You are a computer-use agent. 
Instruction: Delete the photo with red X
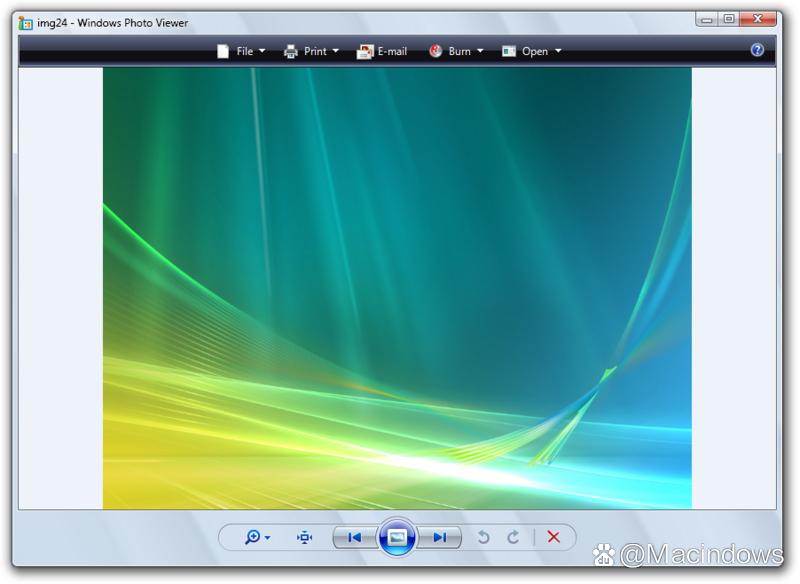(554, 537)
